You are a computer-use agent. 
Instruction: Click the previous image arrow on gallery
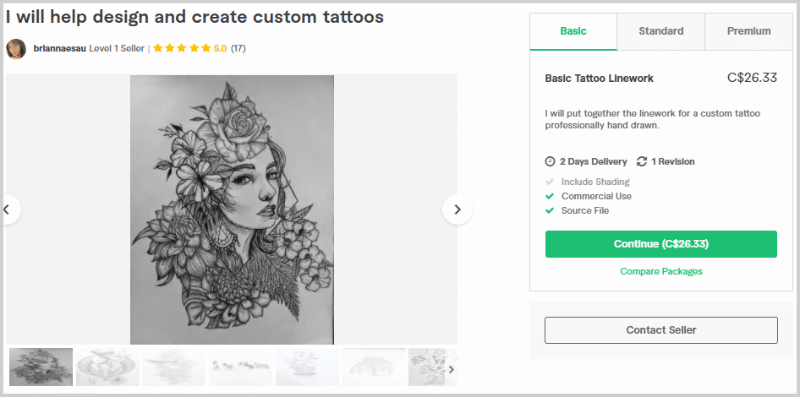(8, 209)
